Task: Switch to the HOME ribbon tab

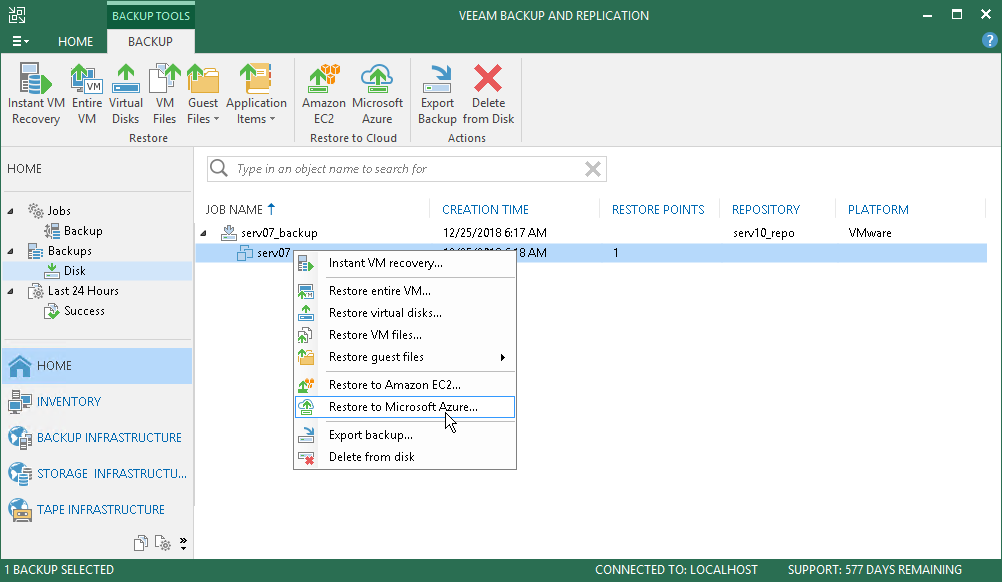Action: click(75, 42)
